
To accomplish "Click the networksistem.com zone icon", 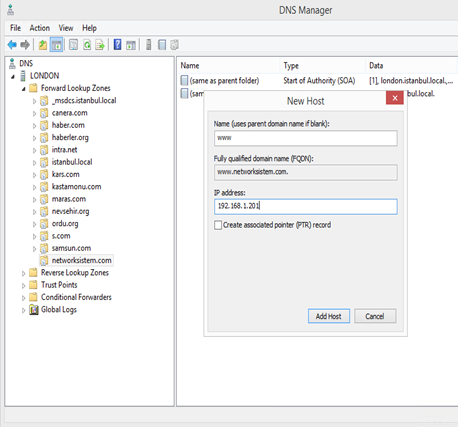I will tap(44, 260).
